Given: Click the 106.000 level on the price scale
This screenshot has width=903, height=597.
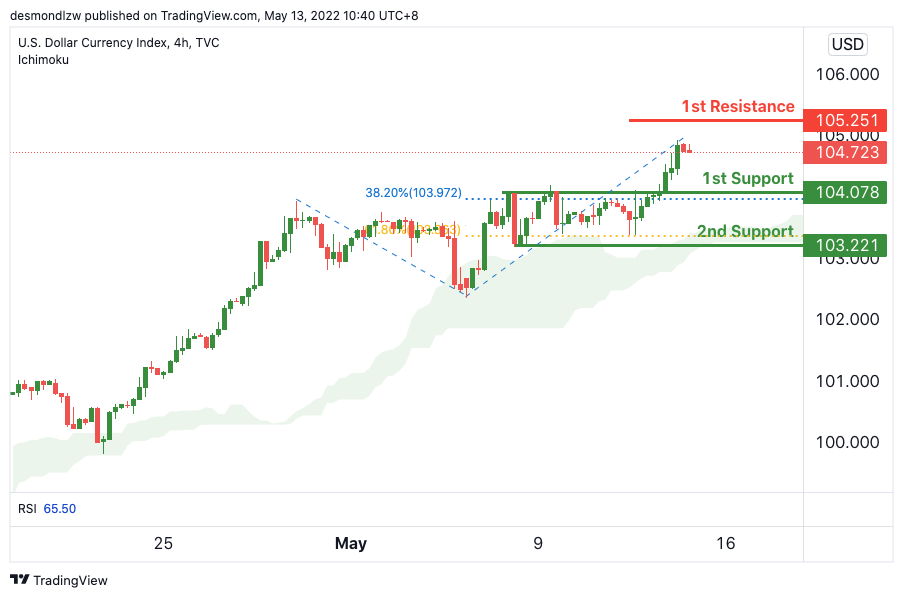Looking at the screenshot, I should point(846,75).
